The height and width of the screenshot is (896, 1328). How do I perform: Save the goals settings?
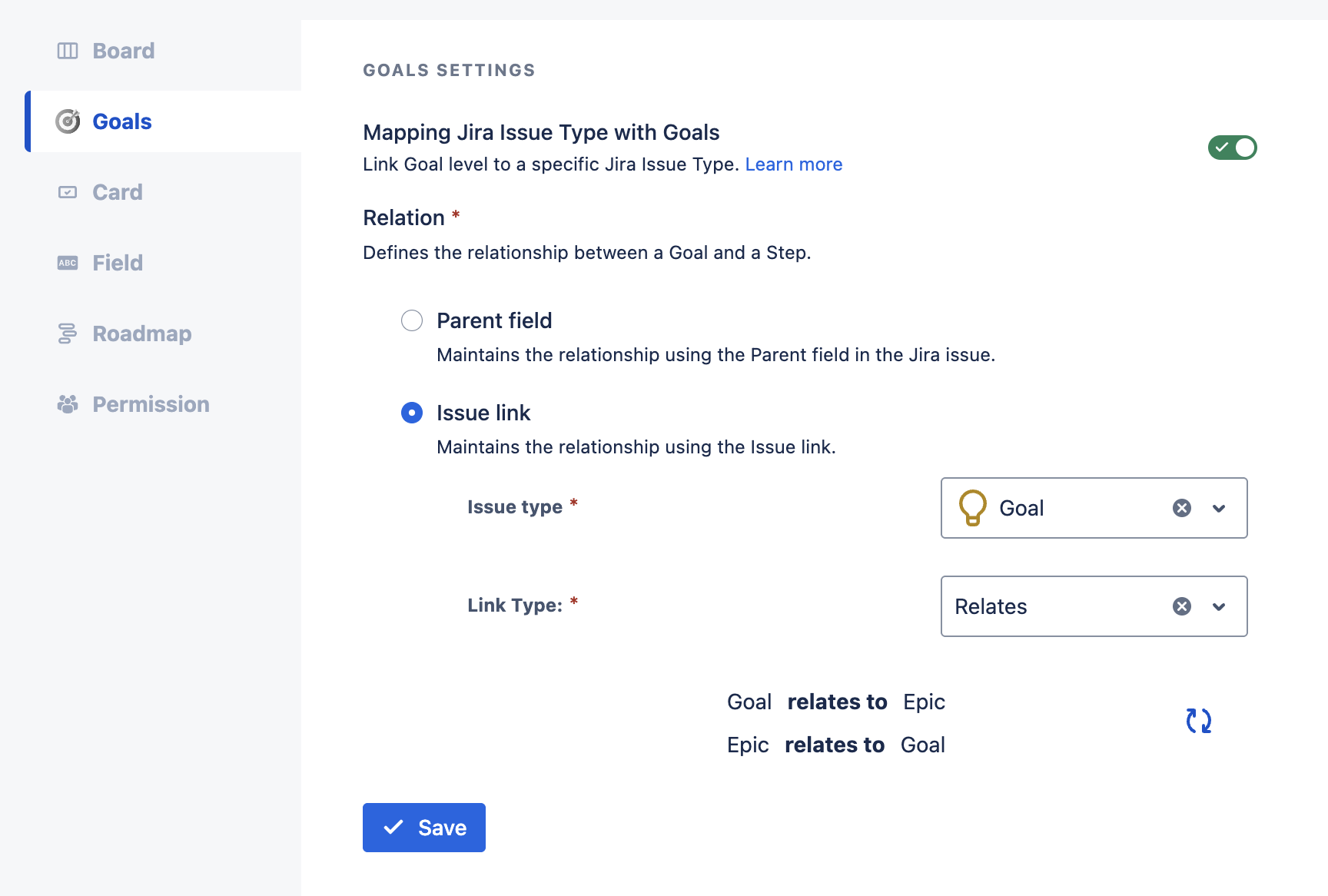point(424,828)
